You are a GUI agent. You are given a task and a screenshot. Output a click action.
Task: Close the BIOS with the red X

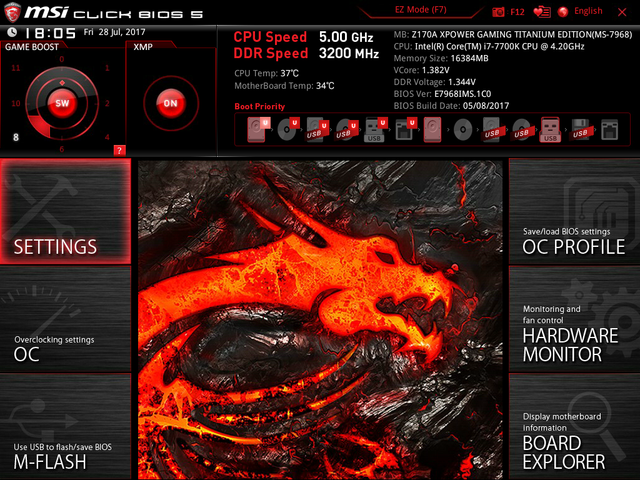coord(622,12)
